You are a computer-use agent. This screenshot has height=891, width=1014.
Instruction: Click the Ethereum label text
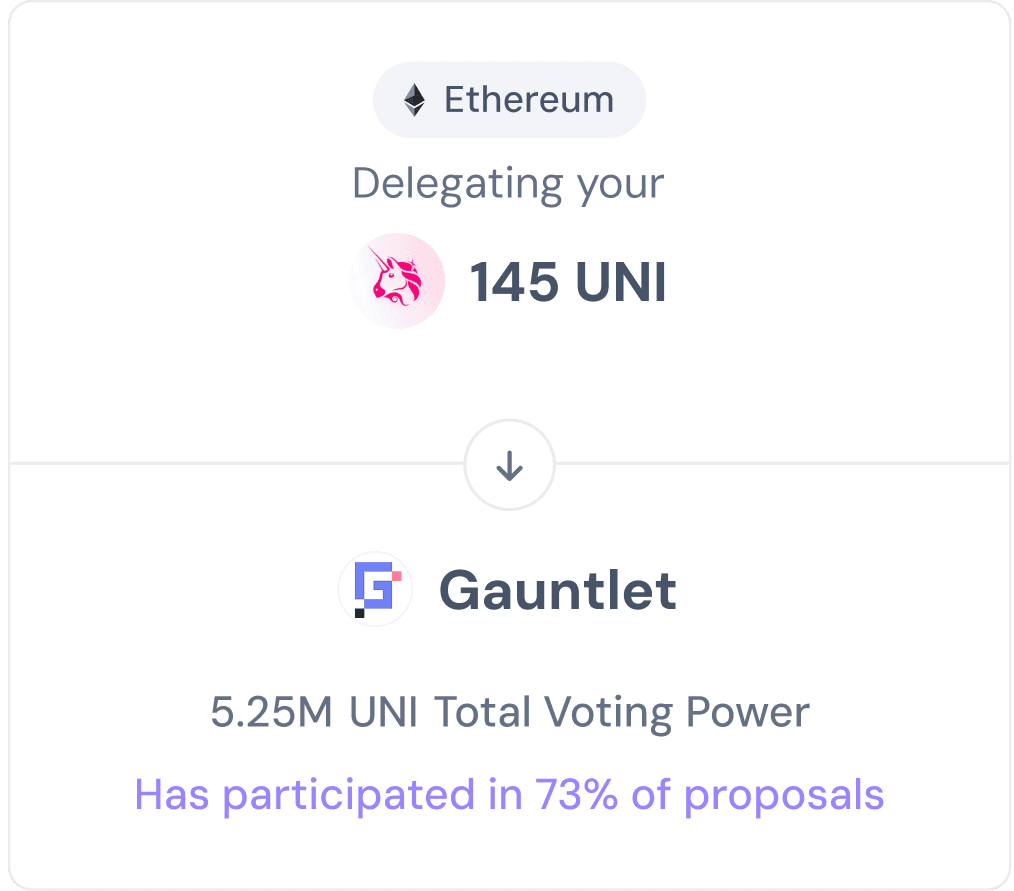click(x=529, y=100)
